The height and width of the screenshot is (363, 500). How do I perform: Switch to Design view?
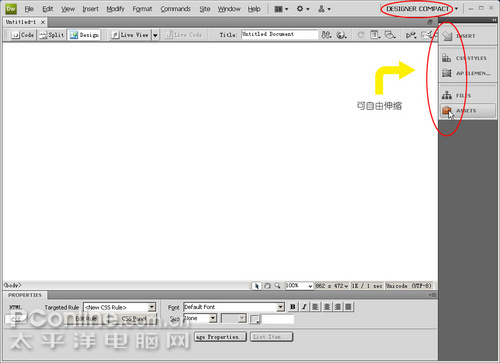[x=84, y=35]
